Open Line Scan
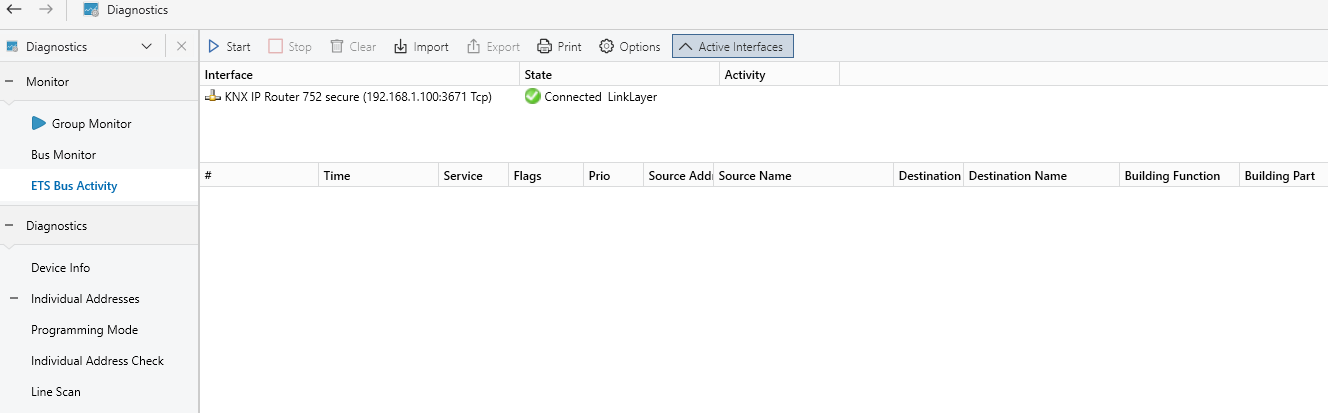Image resolution: width=1328 pixels, height=413 pixels. coord(56,392)
